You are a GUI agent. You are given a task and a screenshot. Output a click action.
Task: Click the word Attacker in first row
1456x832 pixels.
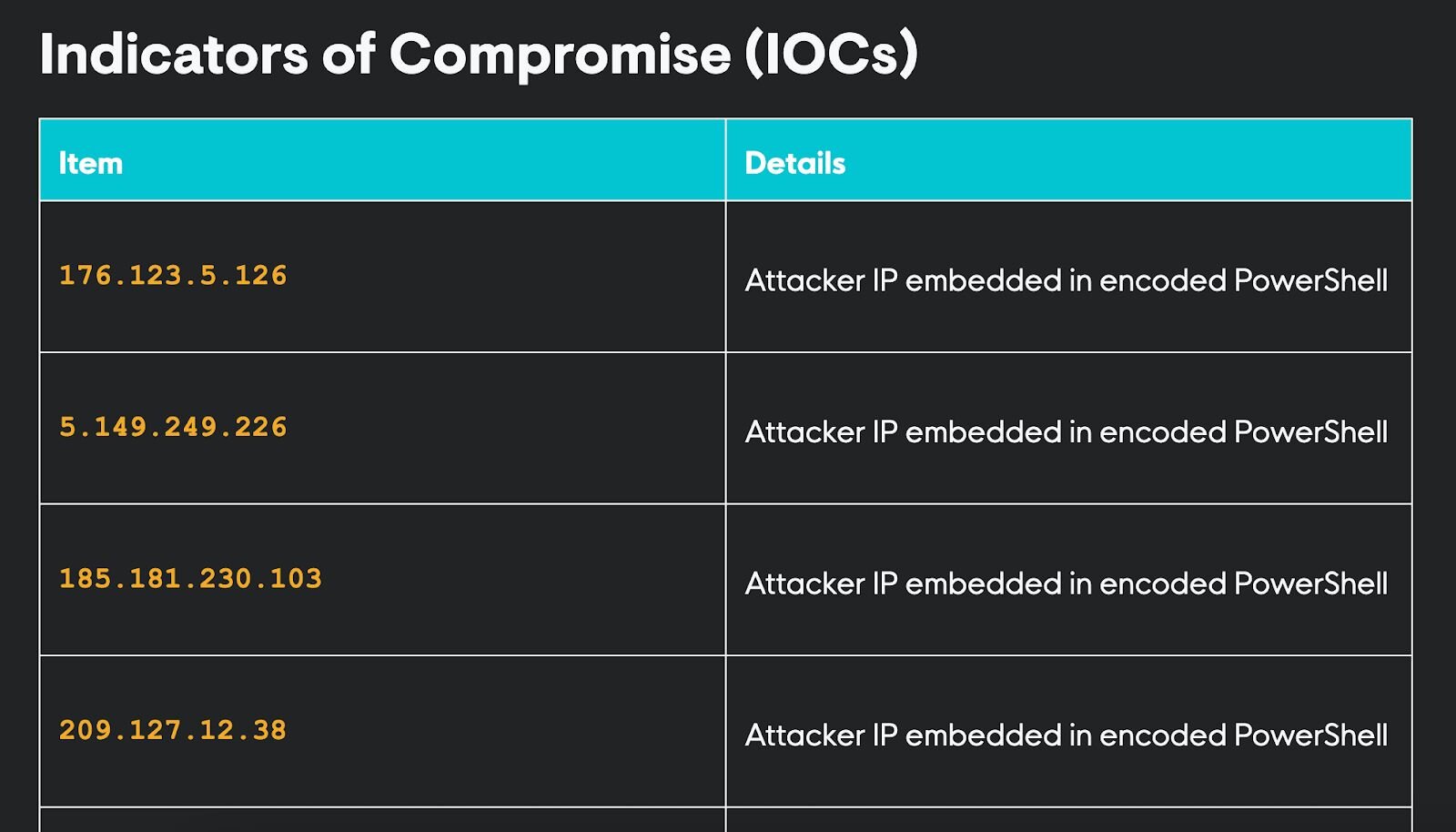(804, 280)
